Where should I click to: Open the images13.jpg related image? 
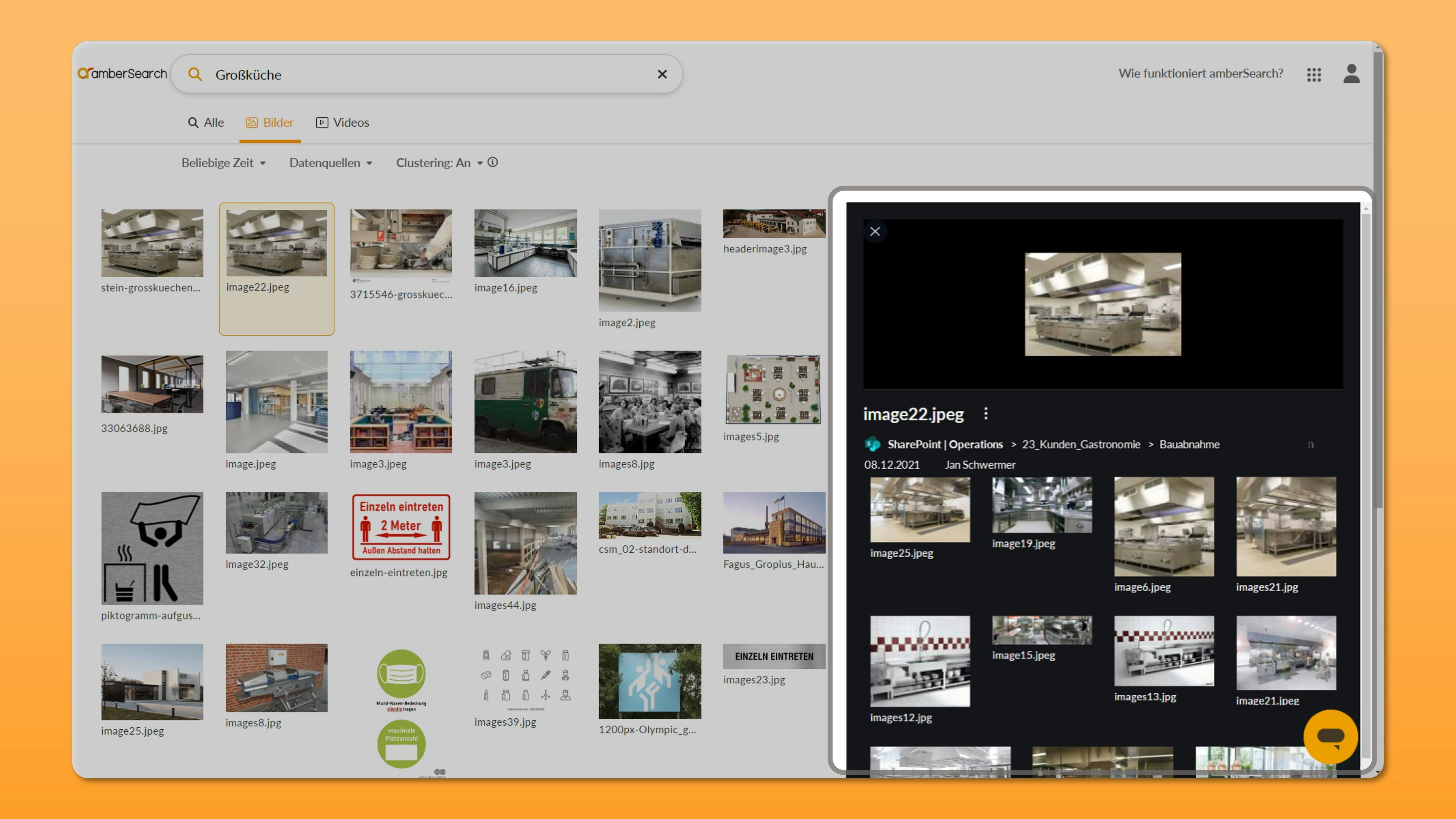click(1164, 651)
